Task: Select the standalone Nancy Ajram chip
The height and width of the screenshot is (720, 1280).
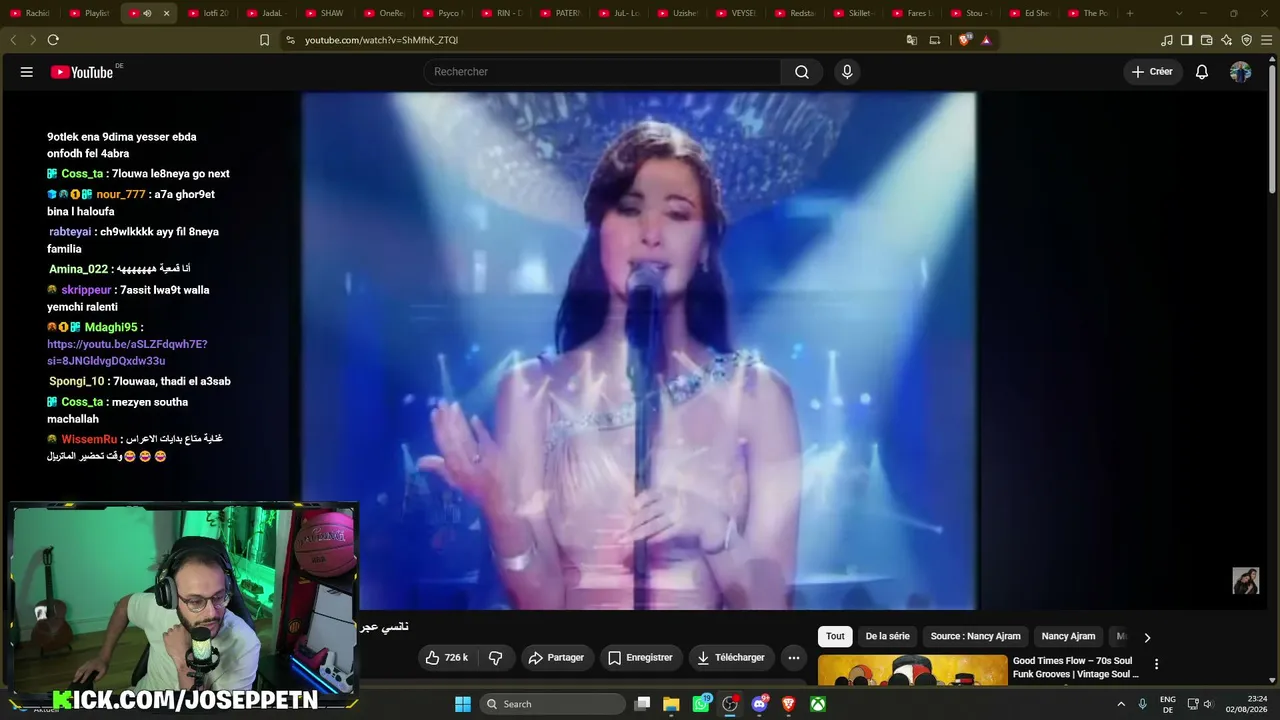Action: click(x=1068, y=636)
